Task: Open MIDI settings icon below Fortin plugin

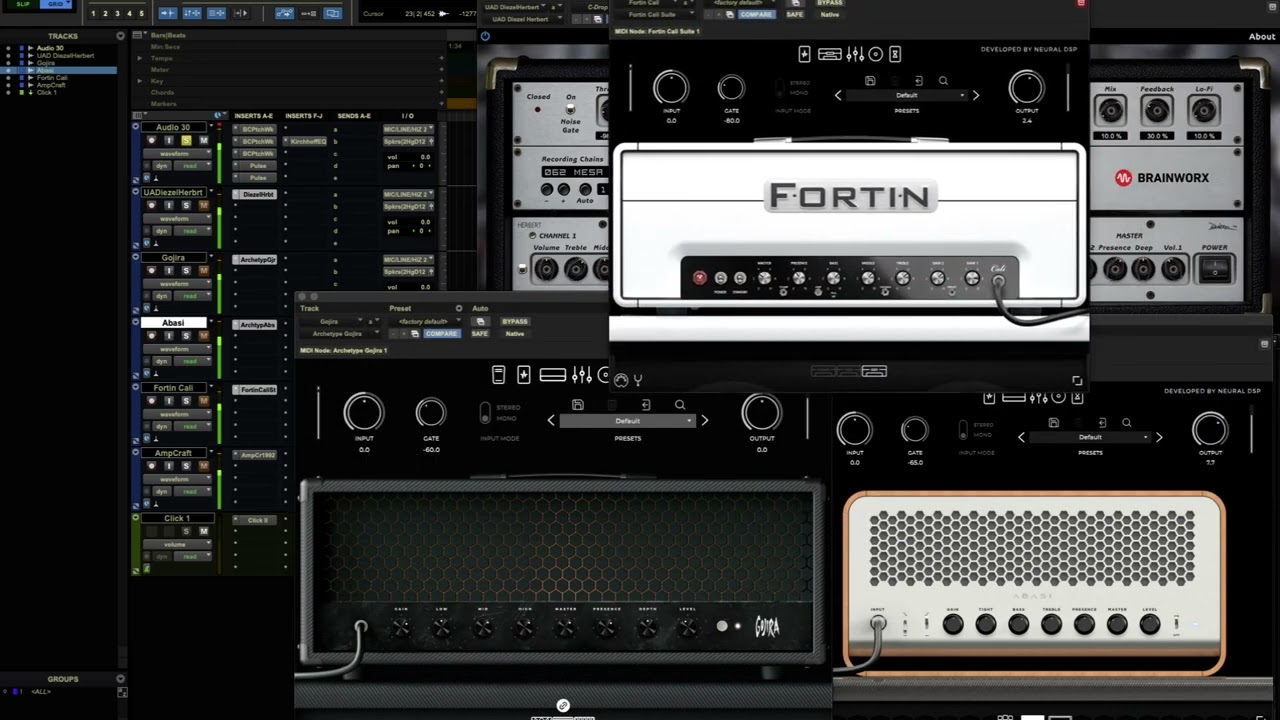Action: pos(621,380)
